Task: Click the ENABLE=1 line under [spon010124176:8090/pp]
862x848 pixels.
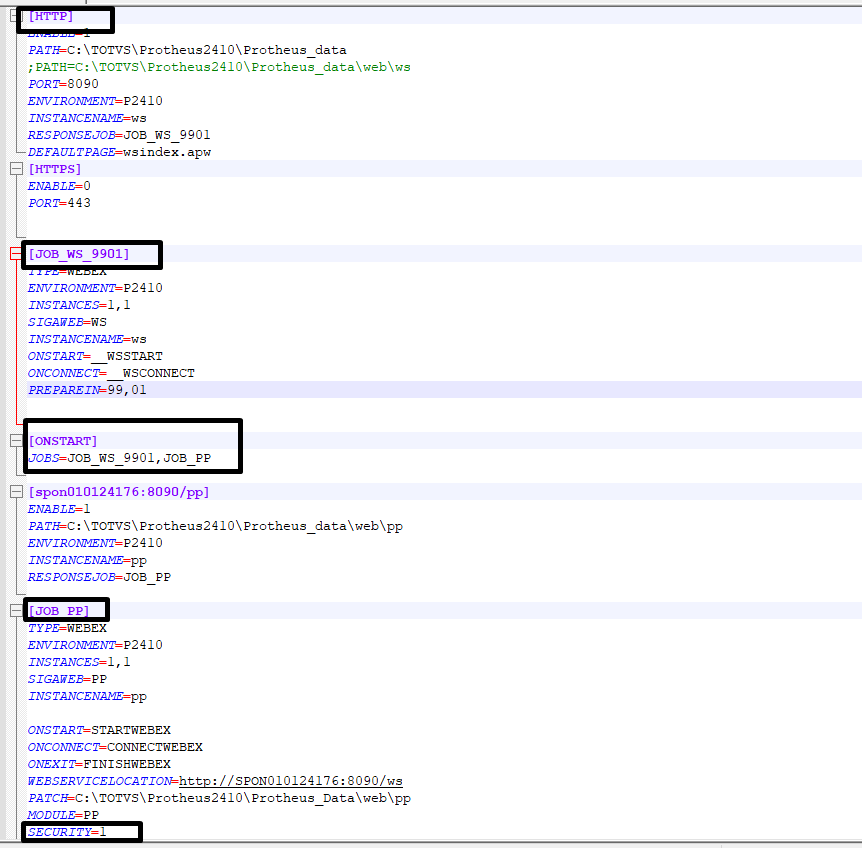Action: point(59,509)
